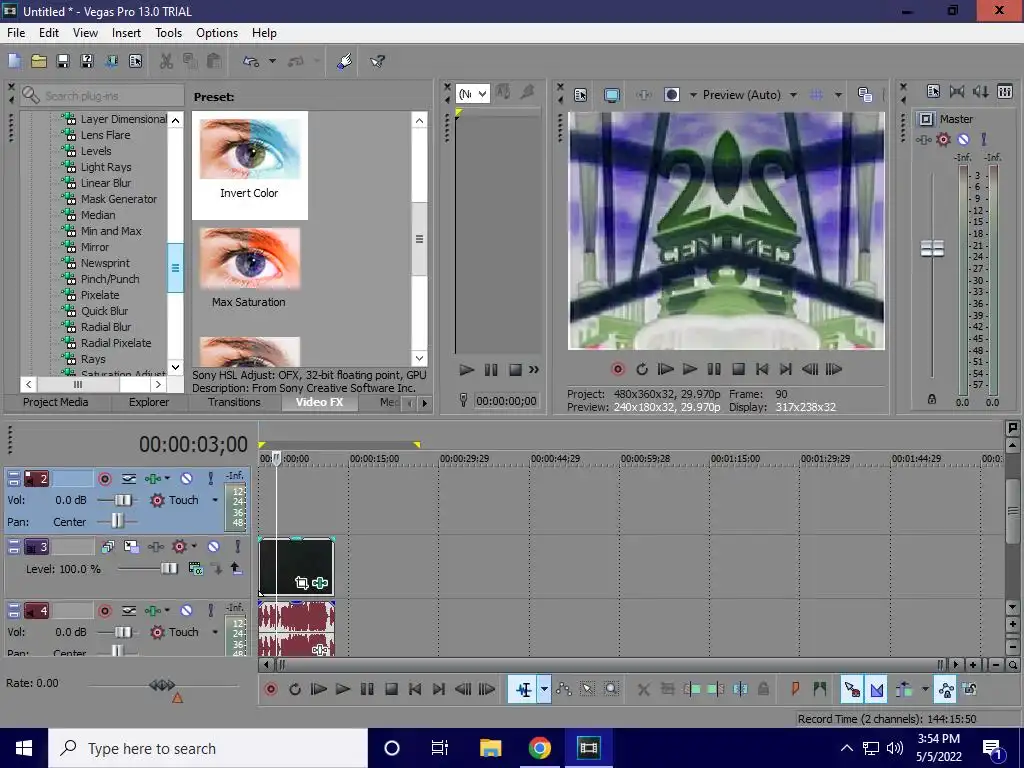The height and width of the screenshot is (768, 1024).
Task: Mute audio track 4
Action: (186, 611)
